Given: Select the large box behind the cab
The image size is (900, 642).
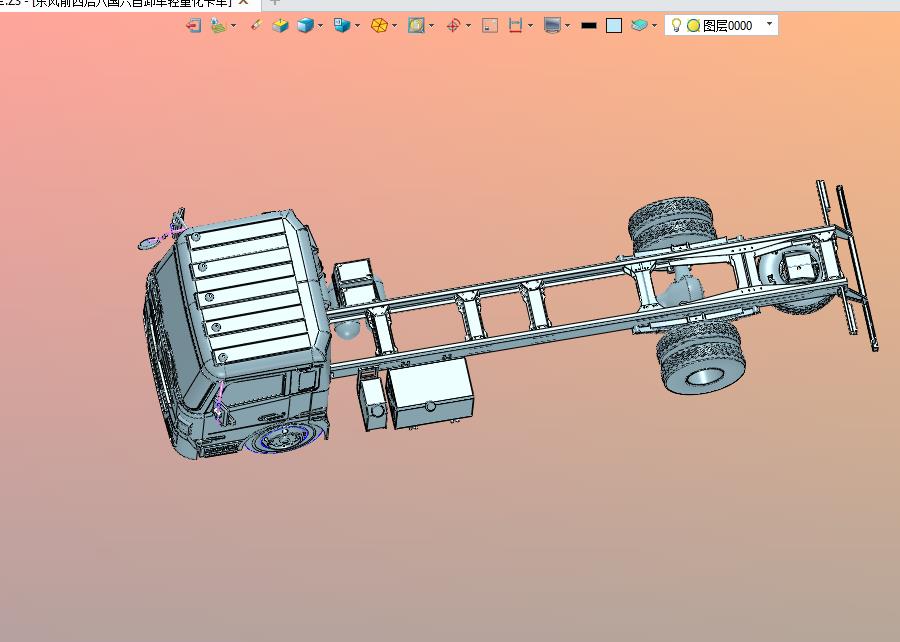Looking at the screenshot, I should [430, 393].
